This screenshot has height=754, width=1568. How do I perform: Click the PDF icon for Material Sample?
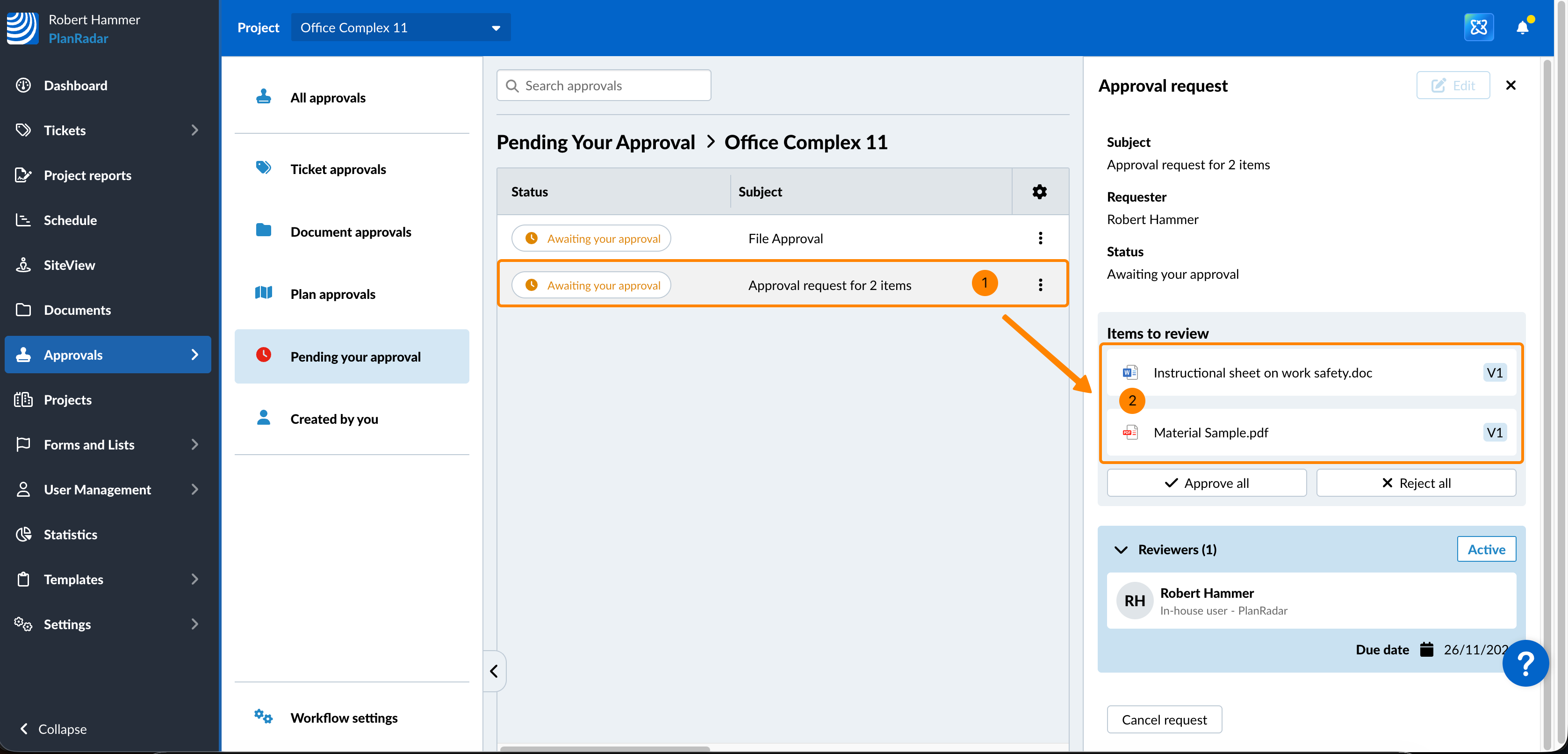tap(1130, 432)
